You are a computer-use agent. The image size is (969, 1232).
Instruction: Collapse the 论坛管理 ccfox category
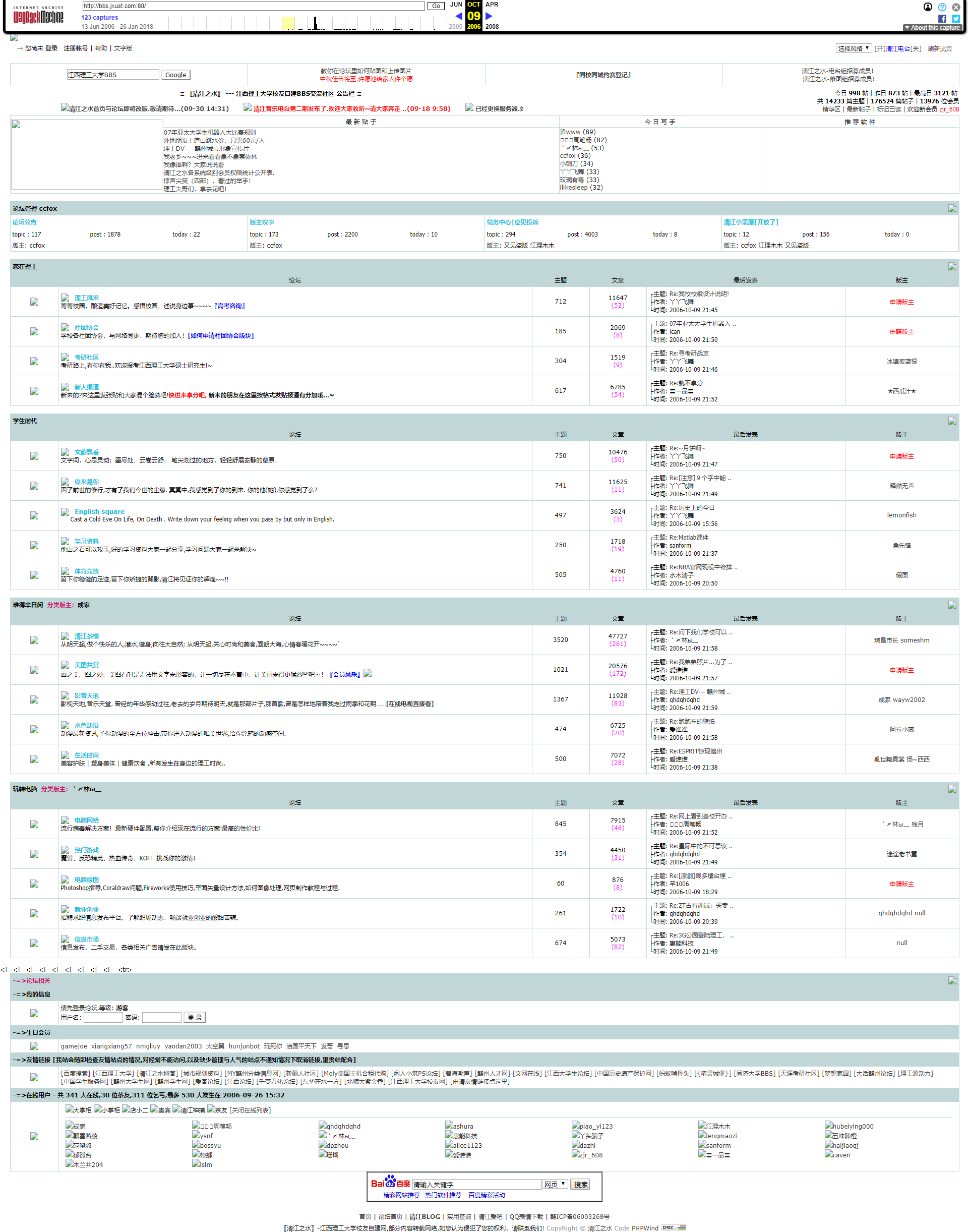click(952, 208)
